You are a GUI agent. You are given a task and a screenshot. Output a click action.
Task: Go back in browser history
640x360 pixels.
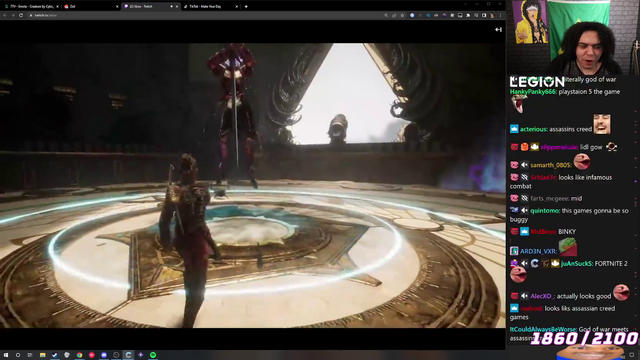point(5,15)
